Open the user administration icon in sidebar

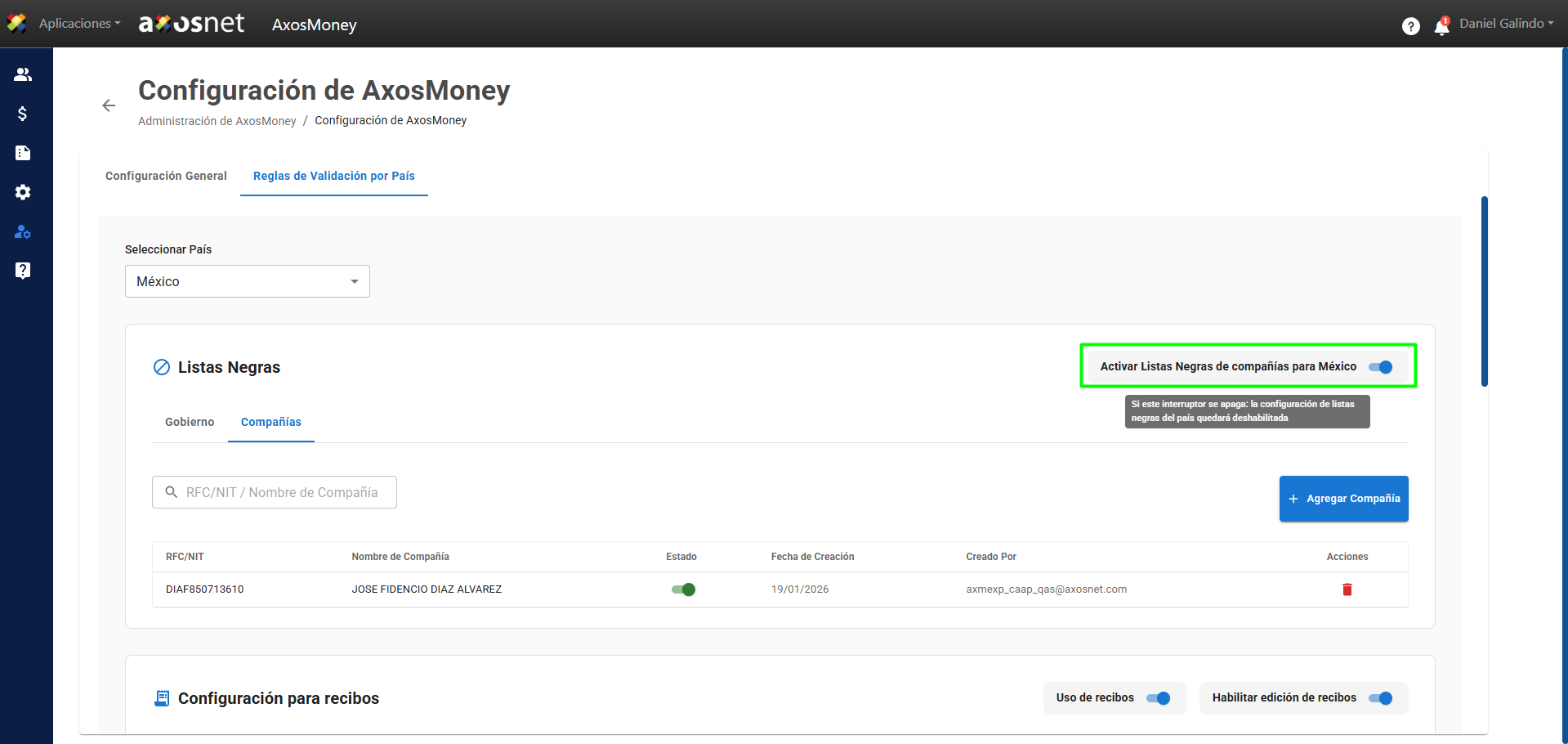click(23, 231)
